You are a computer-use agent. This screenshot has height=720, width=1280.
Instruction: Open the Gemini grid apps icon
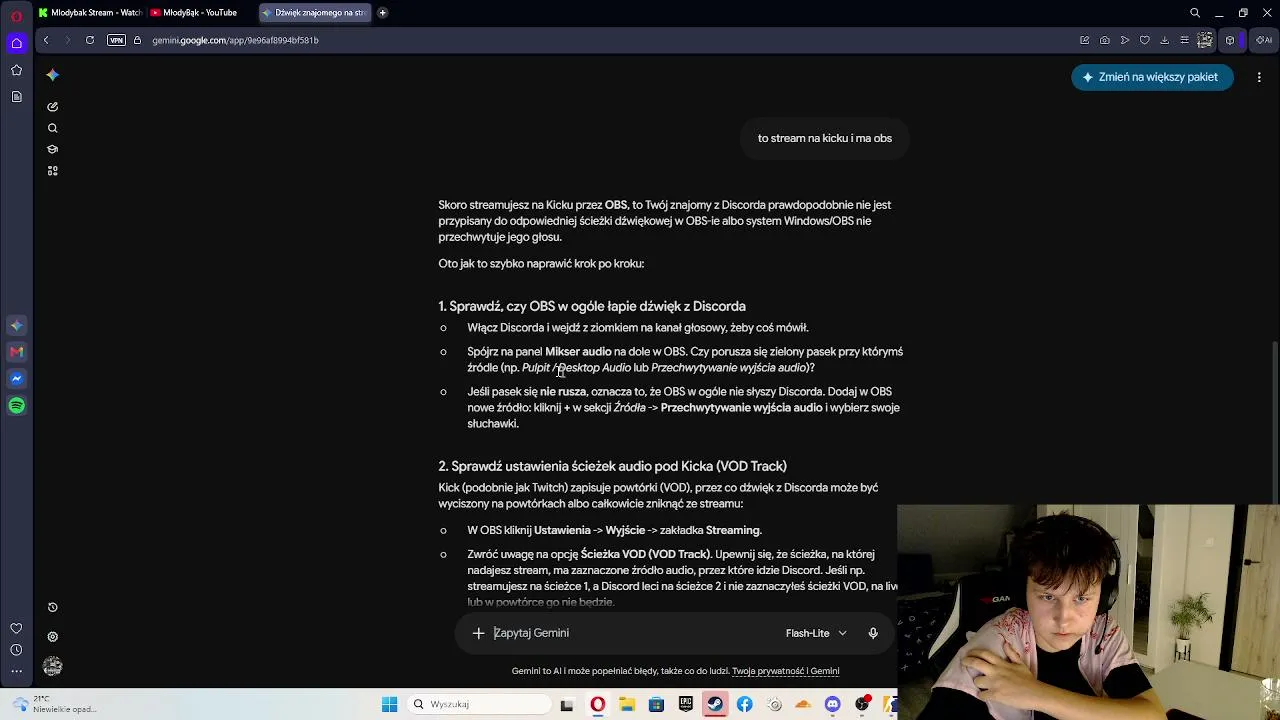(x=52, y=171)
